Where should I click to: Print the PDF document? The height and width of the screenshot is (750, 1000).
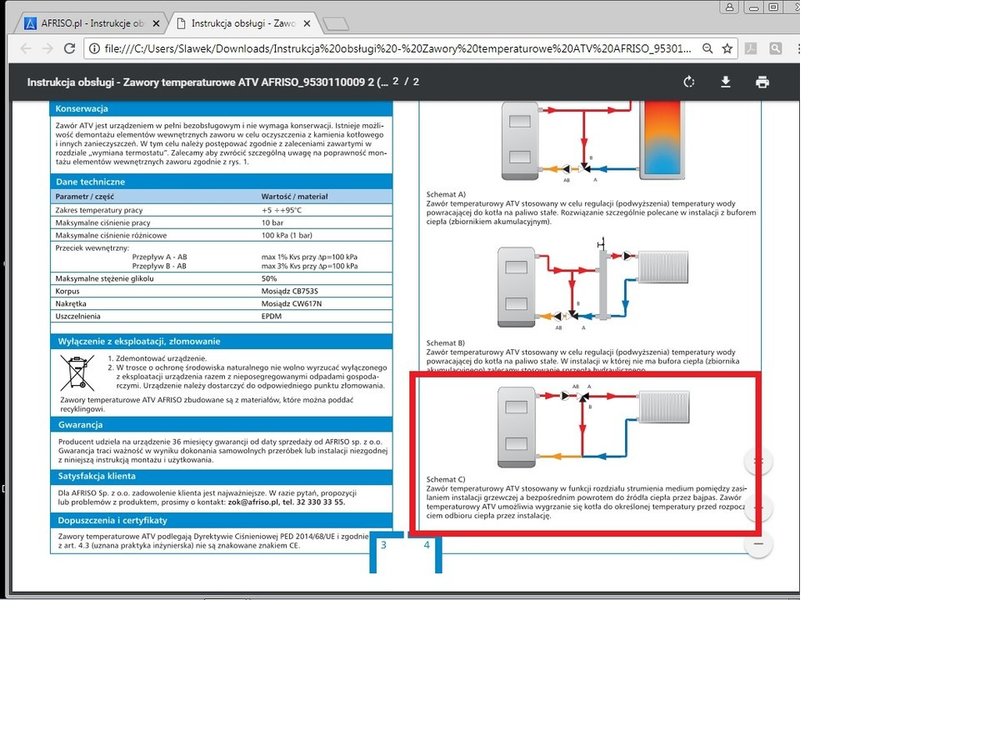click(x=762, y=82)
